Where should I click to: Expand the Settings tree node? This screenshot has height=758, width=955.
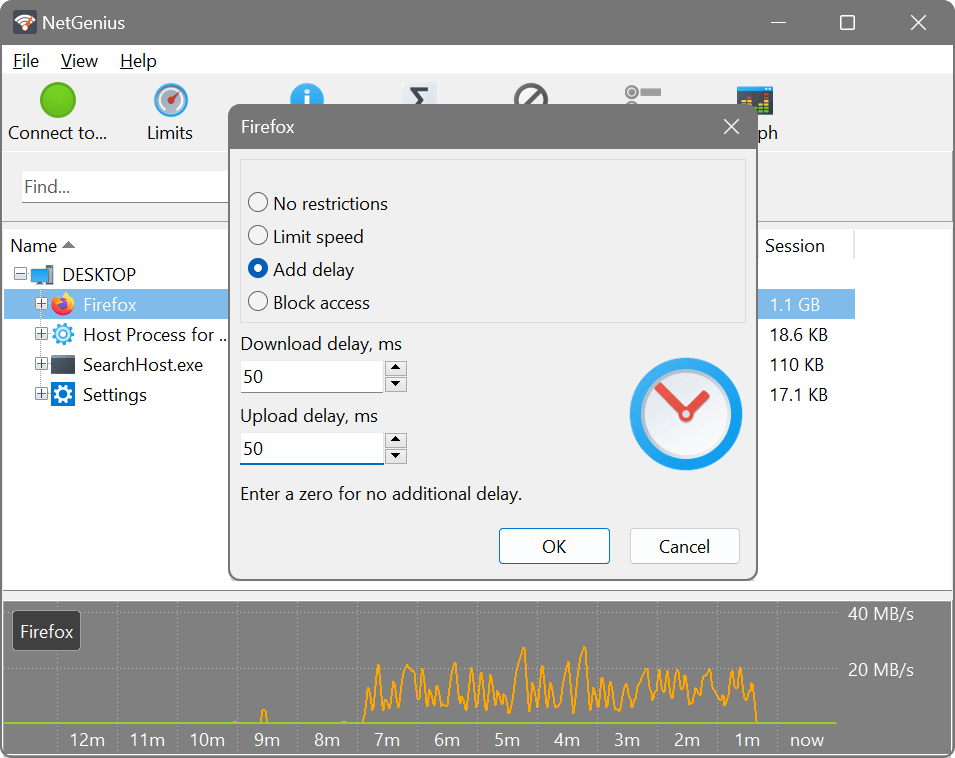[41, 393]
